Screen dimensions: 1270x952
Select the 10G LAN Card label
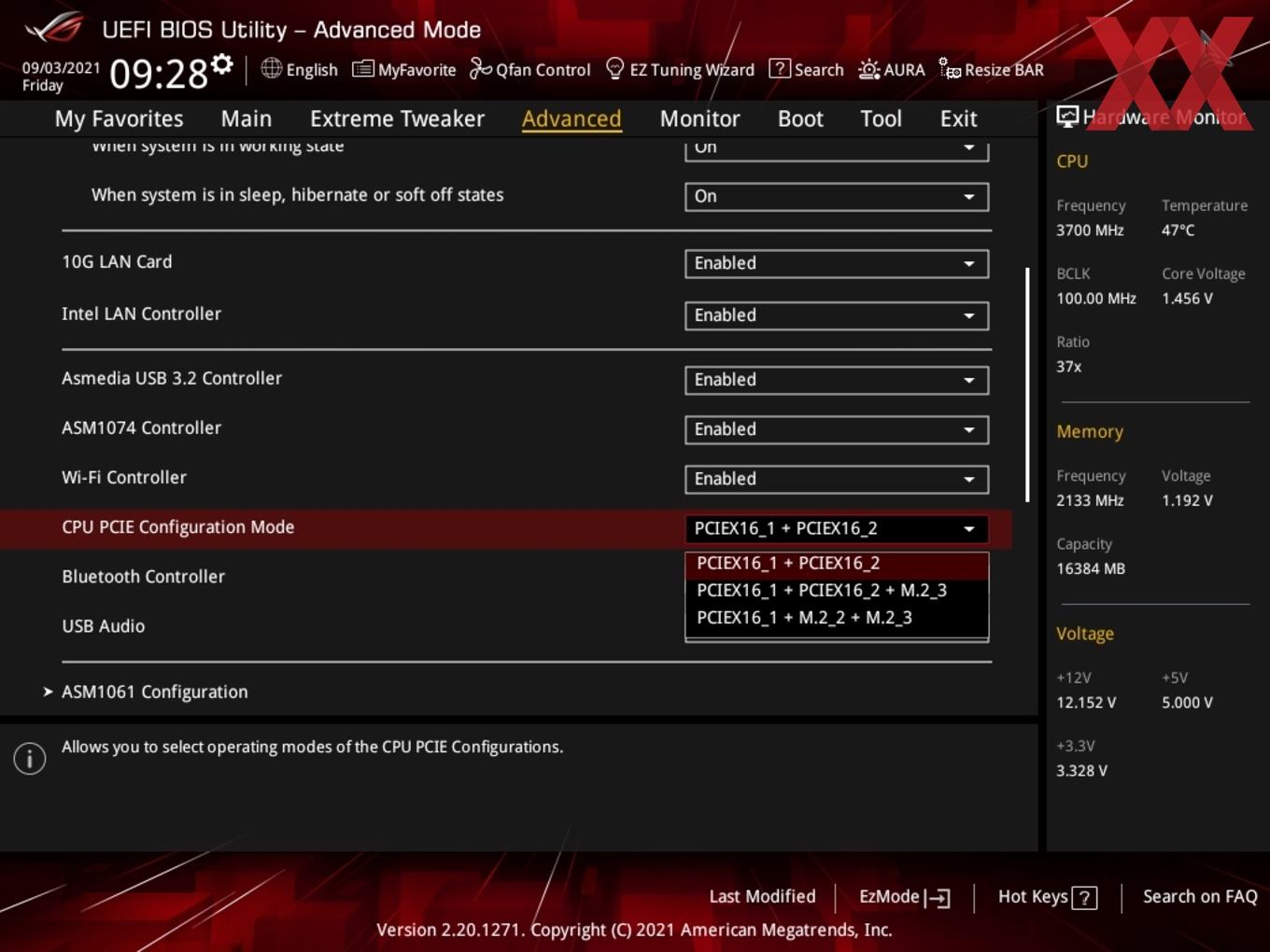click(117, 262)
